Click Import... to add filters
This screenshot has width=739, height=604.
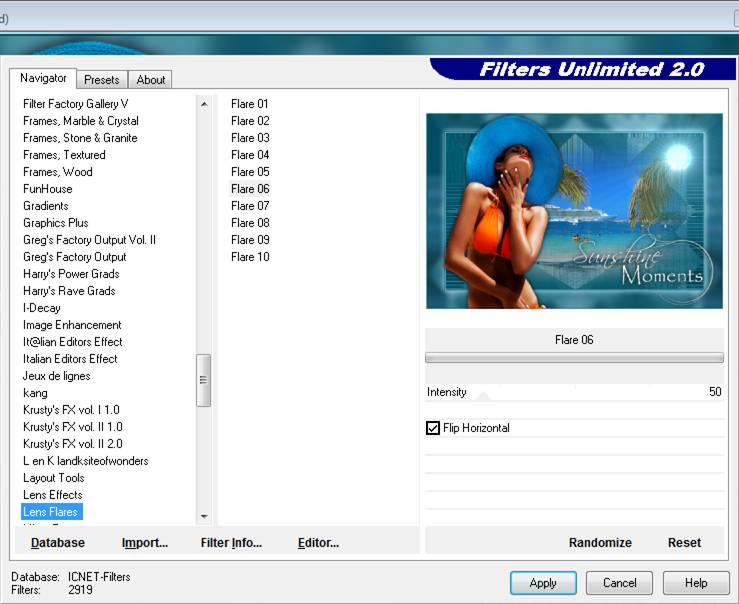[x=145, y=543]
